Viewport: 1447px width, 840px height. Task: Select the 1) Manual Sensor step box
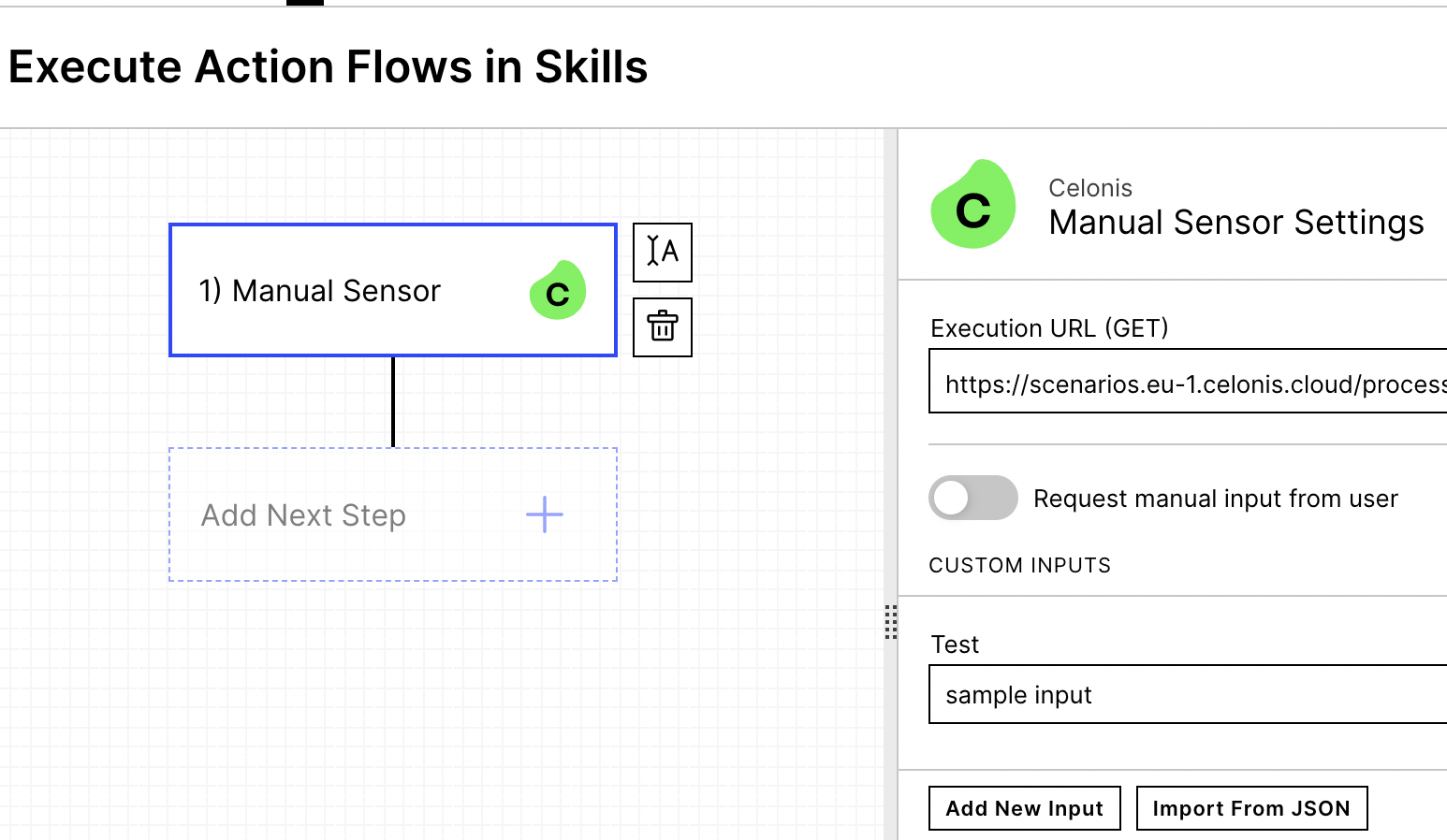click(x=393, y=290)
